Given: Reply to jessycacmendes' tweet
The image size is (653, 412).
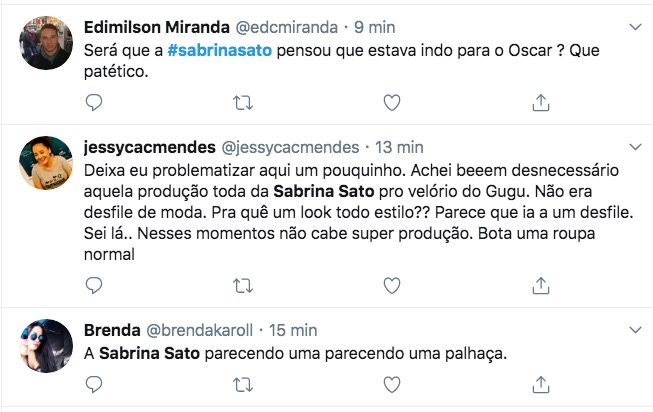Looking at the screenshot, I should pyautogui.click(x=94, y=286).
